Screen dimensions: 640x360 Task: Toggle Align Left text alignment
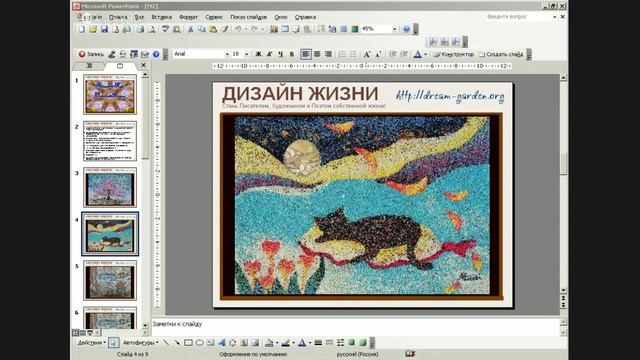point(306,54)
